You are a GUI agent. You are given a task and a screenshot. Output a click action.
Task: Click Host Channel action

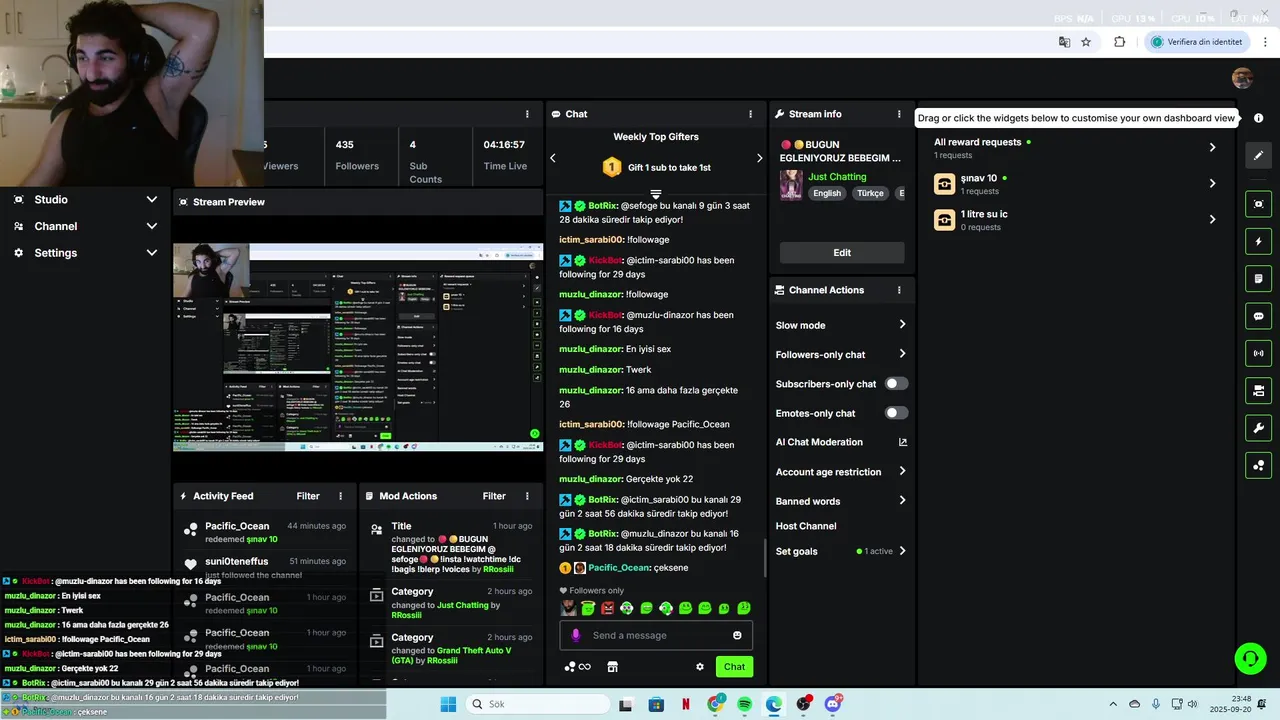tap(806, 526)
